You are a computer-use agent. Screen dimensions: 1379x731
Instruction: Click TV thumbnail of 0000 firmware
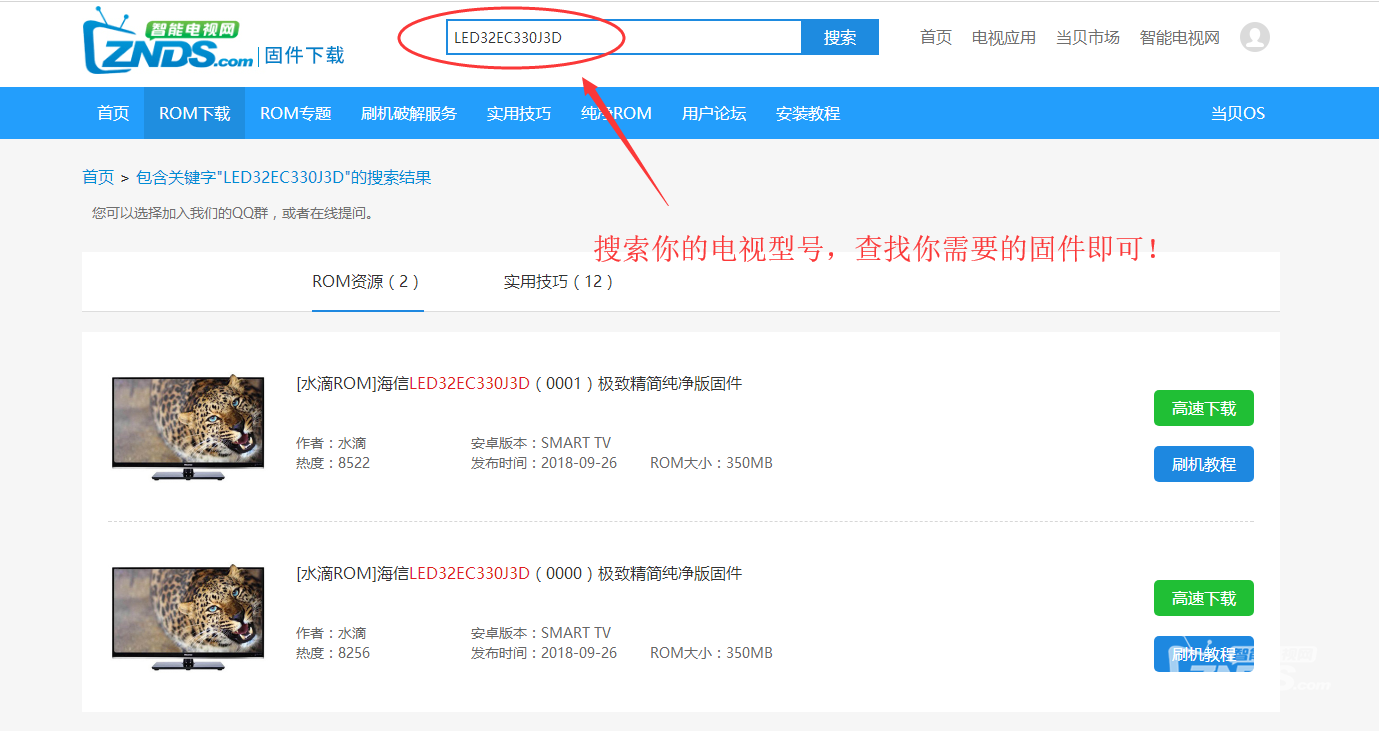pos(188,617)
